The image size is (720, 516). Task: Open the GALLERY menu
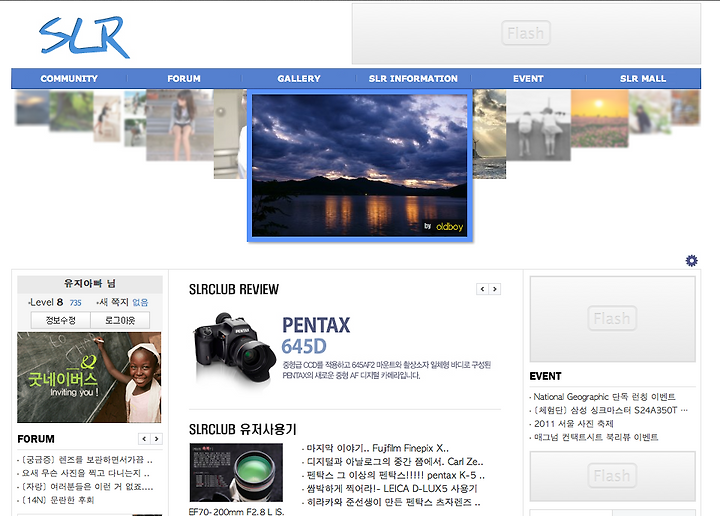299,79
